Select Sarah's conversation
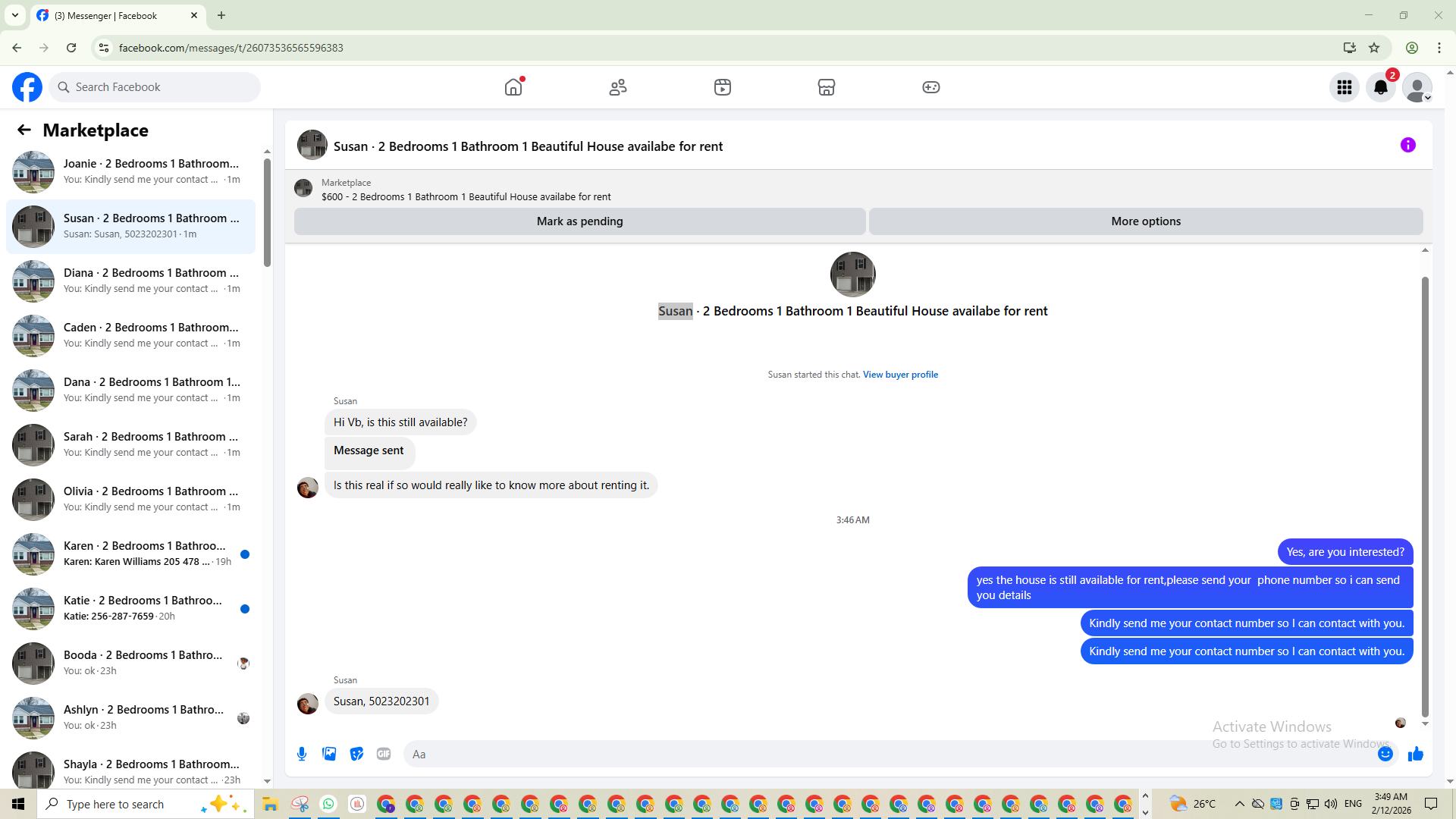1456x819 pixels. point(130,445)
